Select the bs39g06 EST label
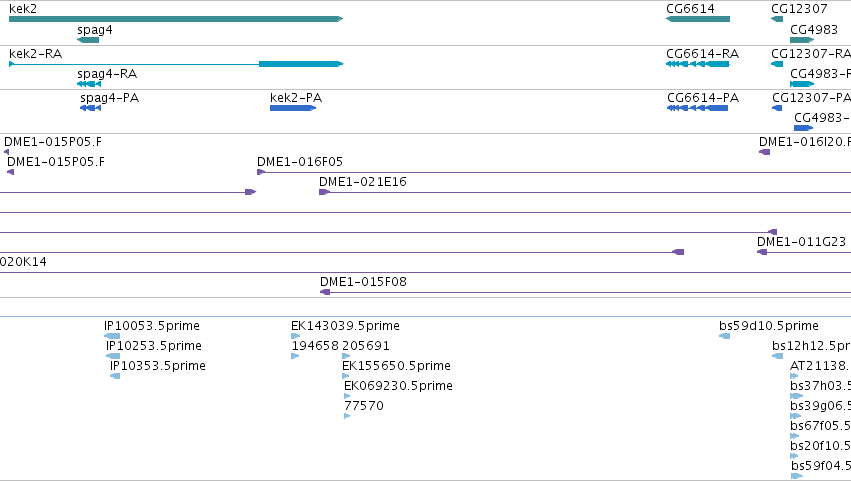This screenshot has width=851, height=481. 821,406
